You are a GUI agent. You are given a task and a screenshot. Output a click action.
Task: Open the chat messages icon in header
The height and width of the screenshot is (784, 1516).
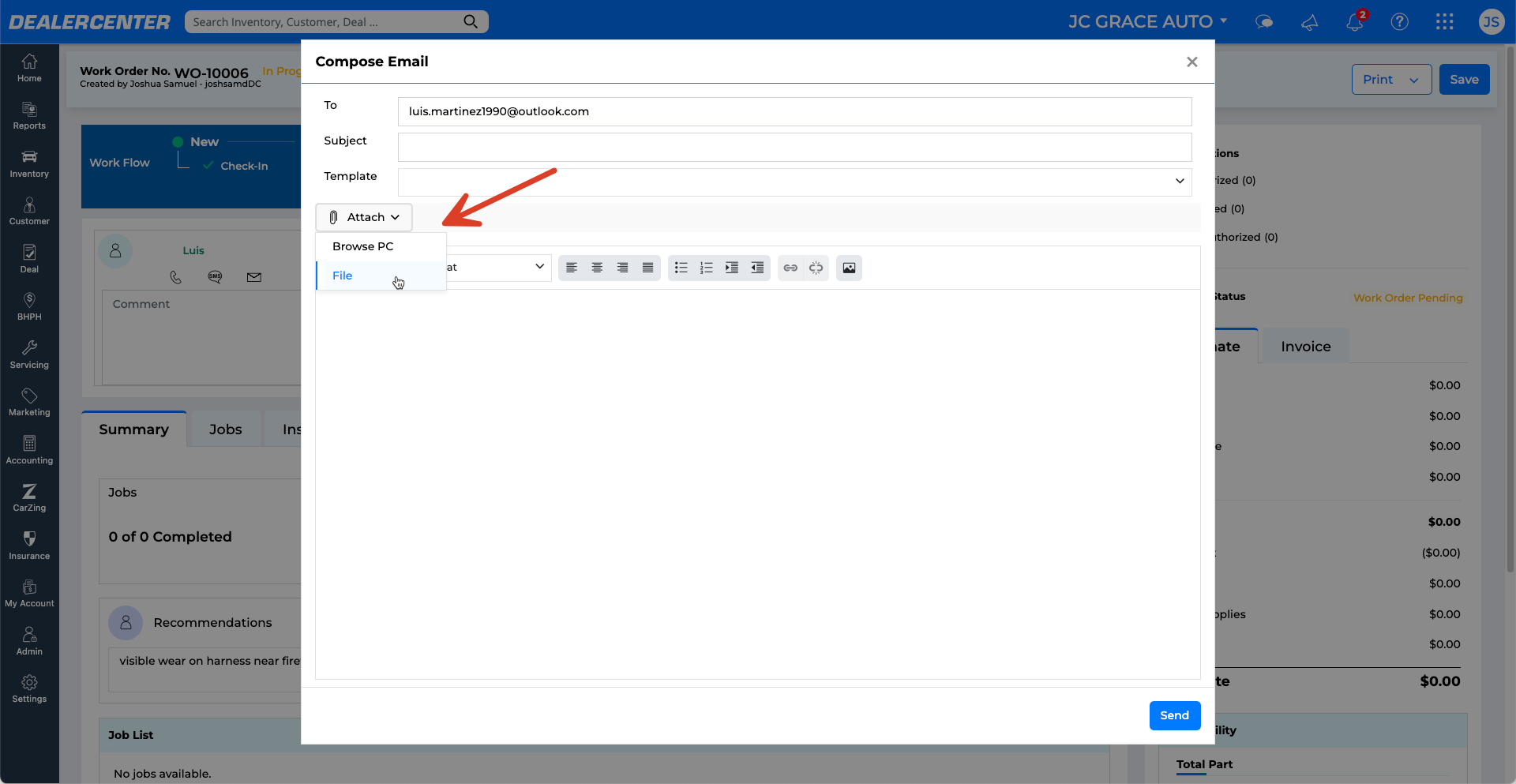point(1264,22)
